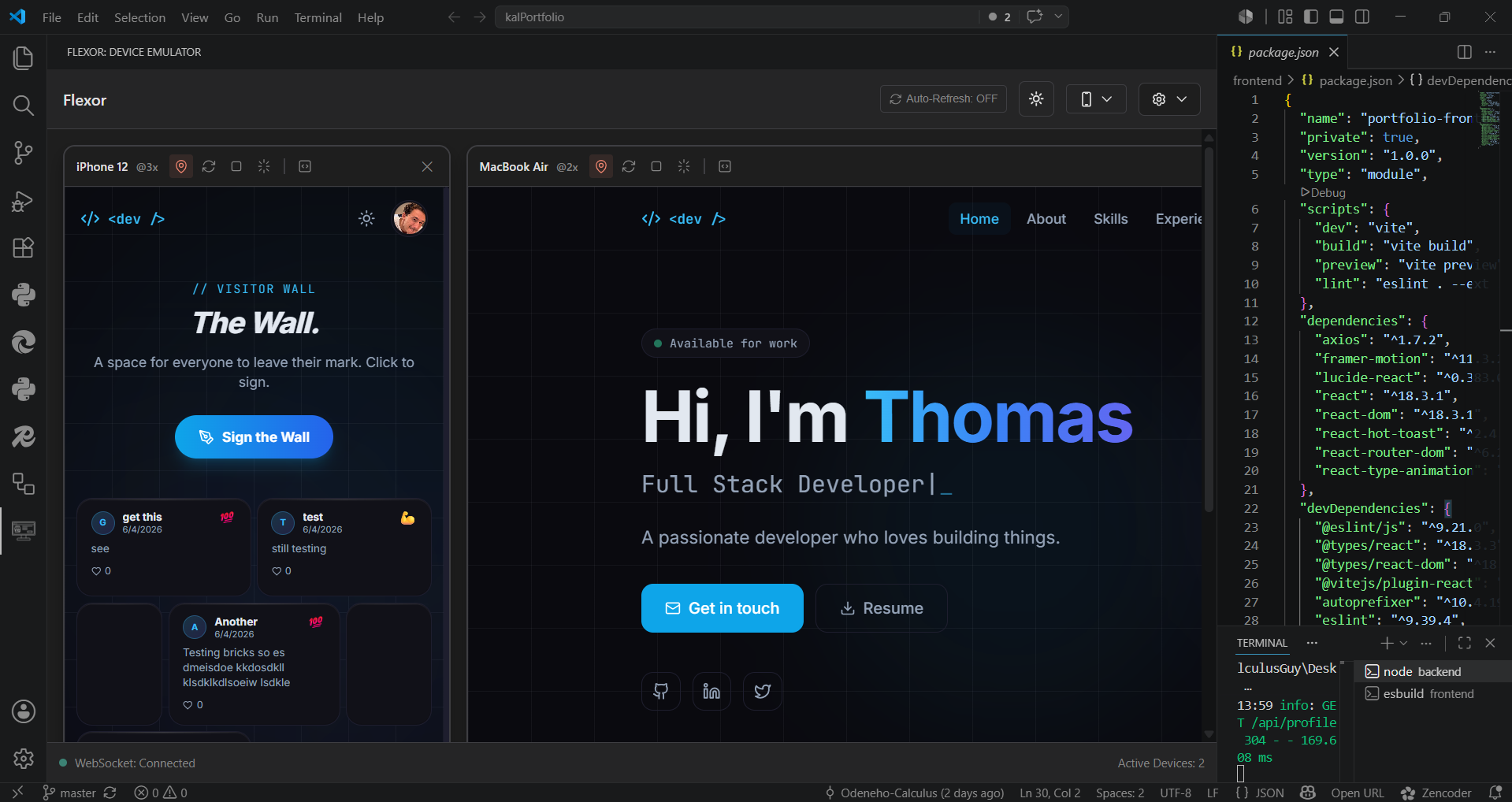The image size is (1512, 802).
Task: Open the Accounts icon in the activity bar
Action: [24, 711]
